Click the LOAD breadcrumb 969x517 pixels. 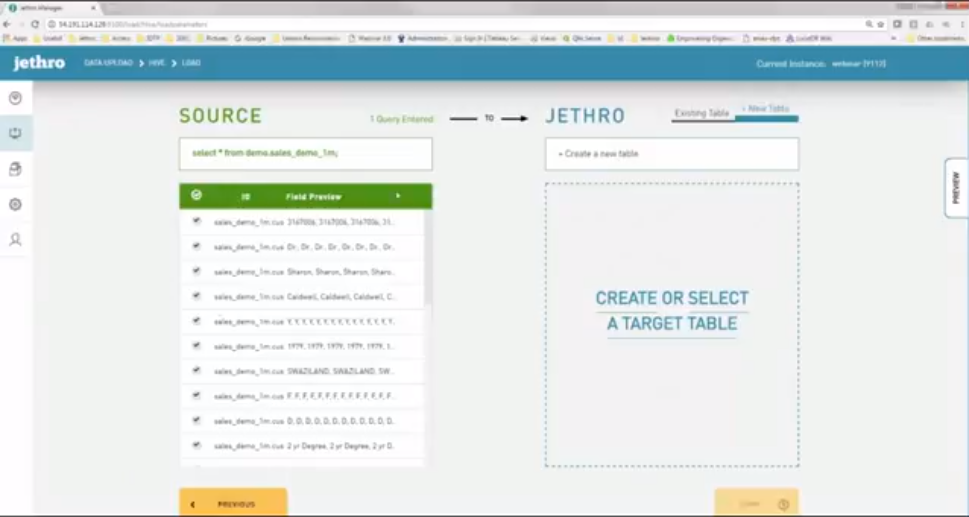pos(191,63)
